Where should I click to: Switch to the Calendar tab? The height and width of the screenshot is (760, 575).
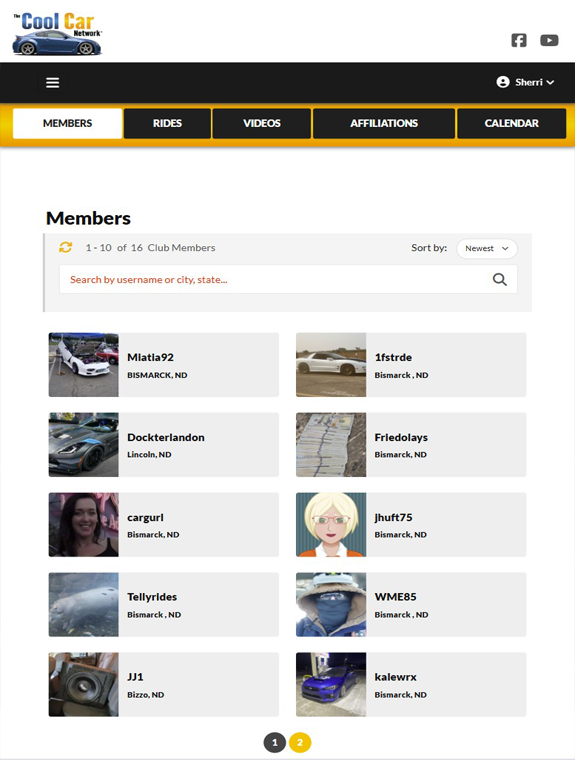click(511, 123)
